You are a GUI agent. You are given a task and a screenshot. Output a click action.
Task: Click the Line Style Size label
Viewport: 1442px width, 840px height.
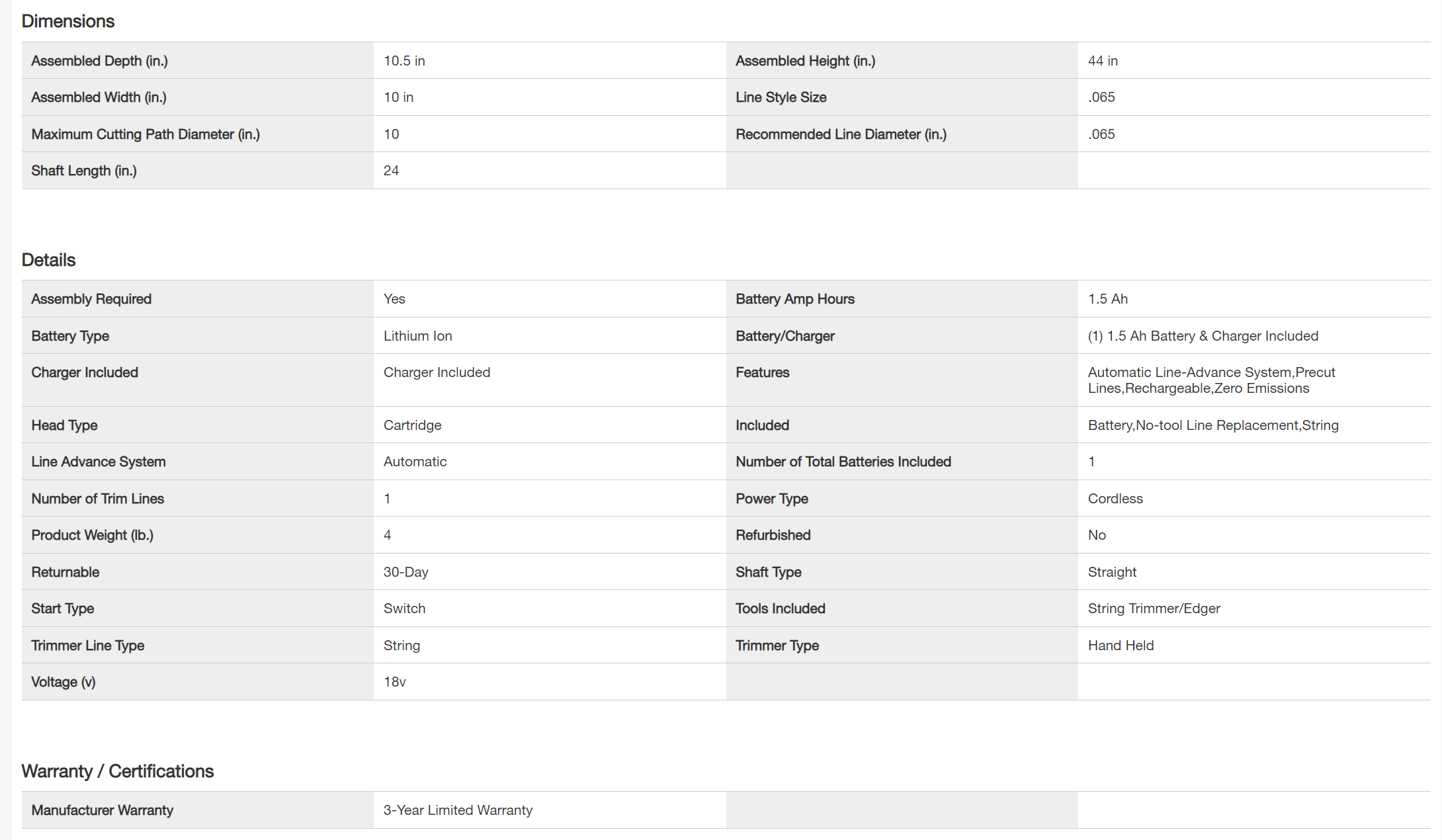point(781,97)
